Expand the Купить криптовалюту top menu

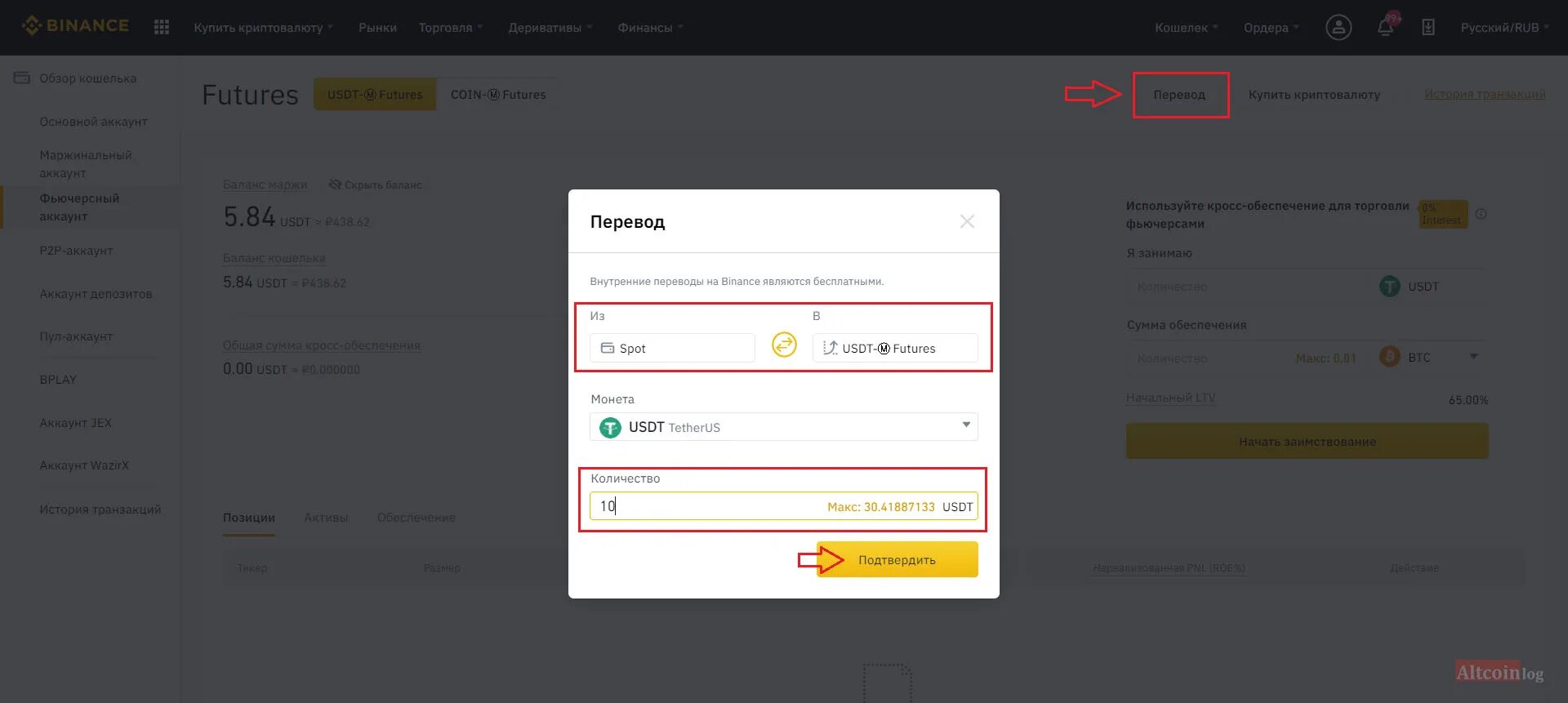[x=263, y=27]
